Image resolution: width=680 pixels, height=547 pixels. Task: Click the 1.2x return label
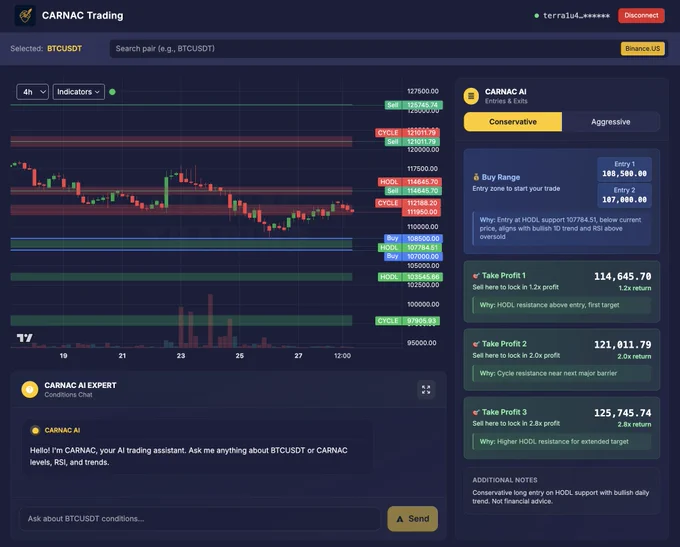(x=634, y=288)
